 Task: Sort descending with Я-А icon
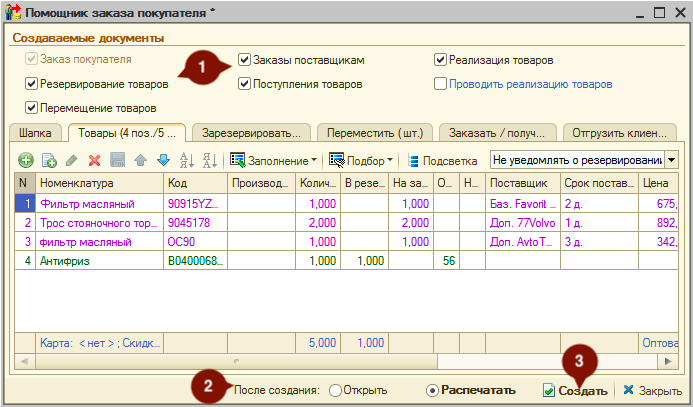click(x=209, y=160)
